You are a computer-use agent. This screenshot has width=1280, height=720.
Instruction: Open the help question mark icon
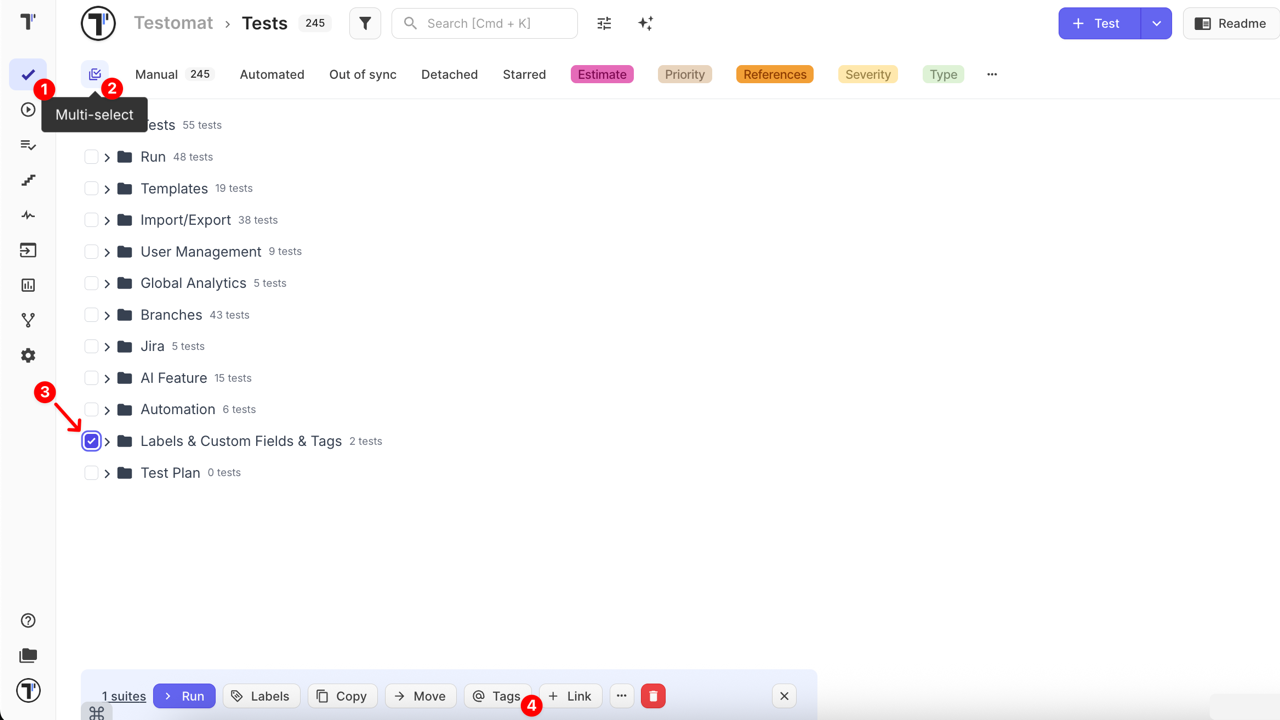[x=28, y=621]
